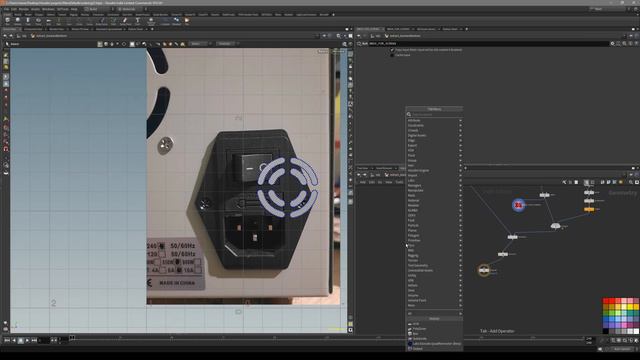The image size is (640, 360).
Task: Choose Subdivide from the History list
Action: click(419, 339)
